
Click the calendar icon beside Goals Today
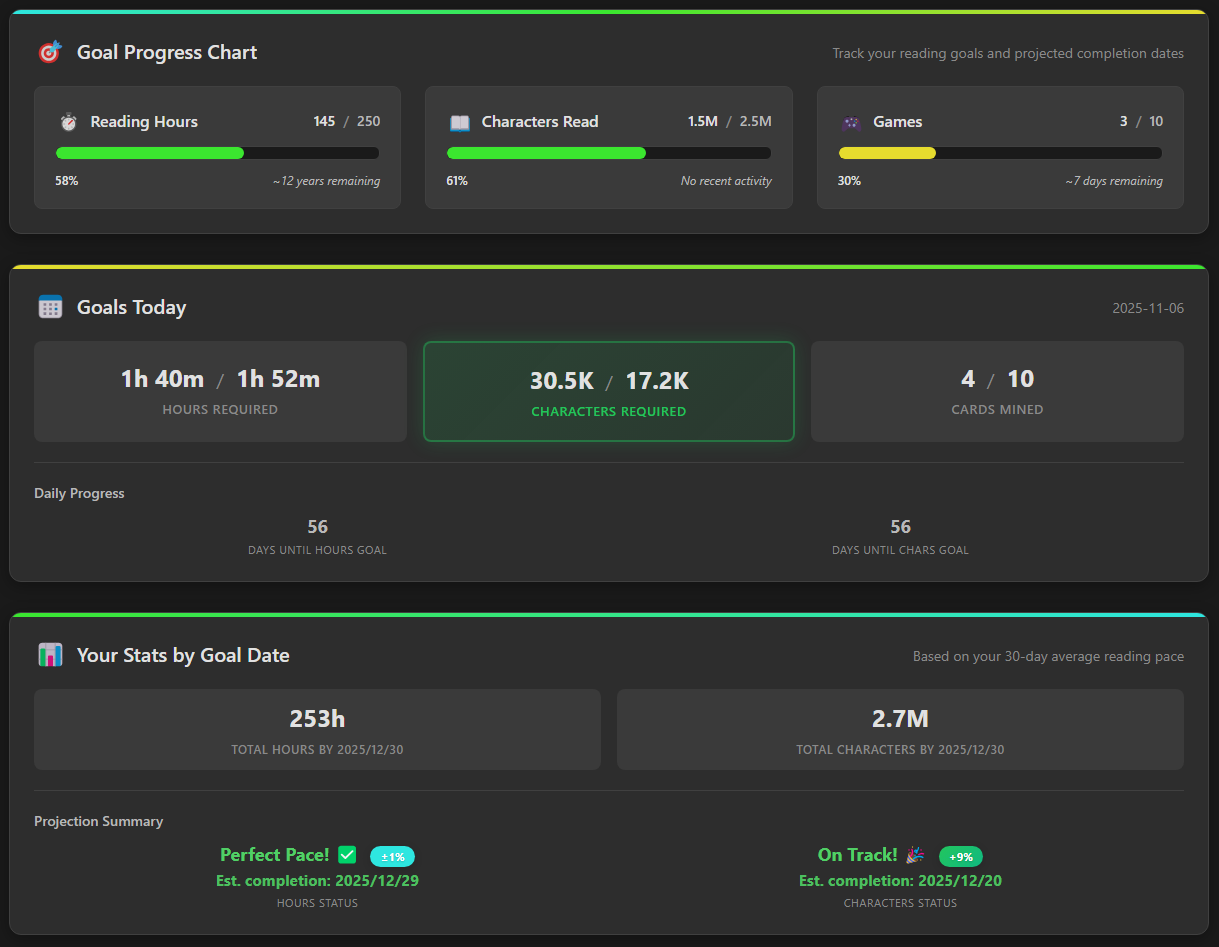tap(50, 307)
